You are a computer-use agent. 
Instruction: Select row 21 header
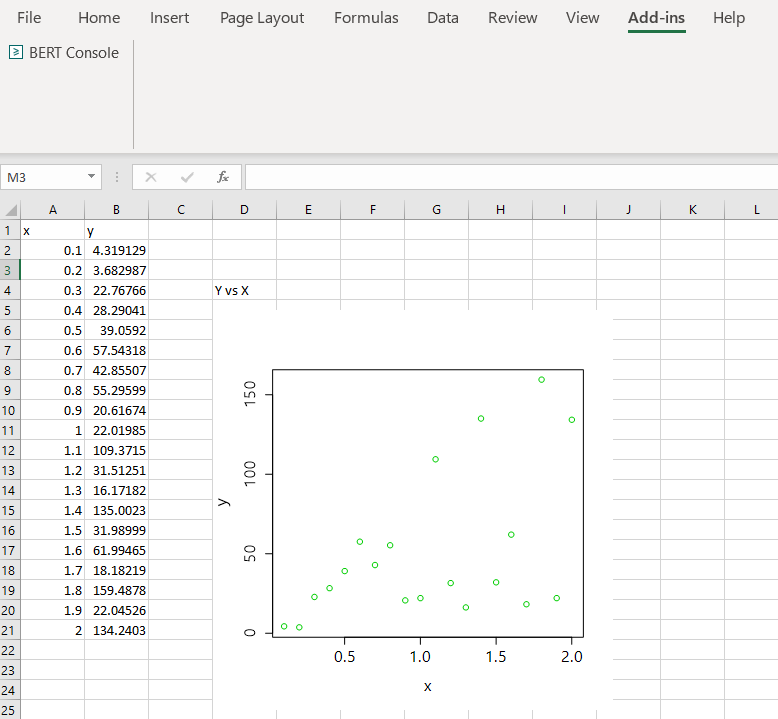10,630
